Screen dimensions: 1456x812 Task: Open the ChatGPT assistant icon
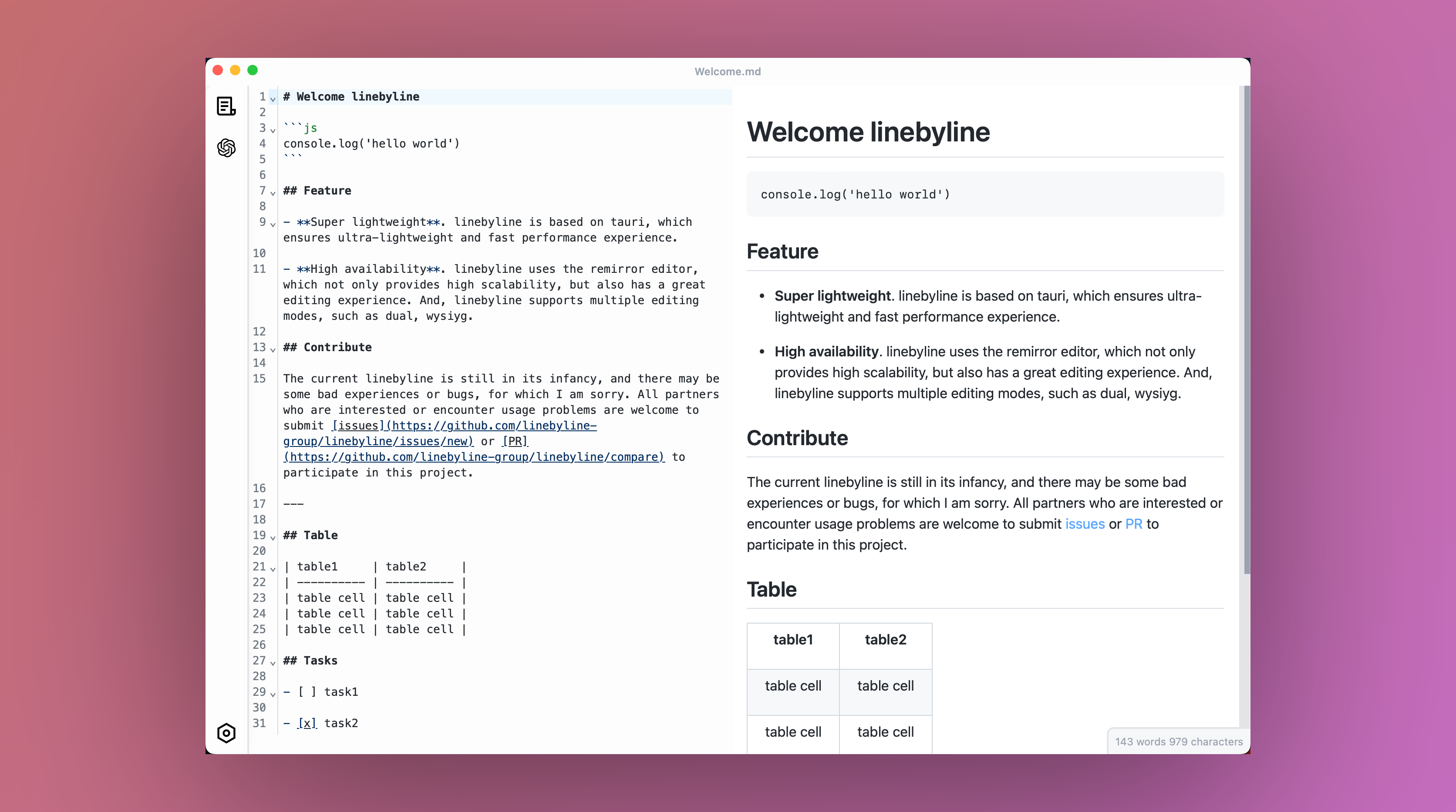tap(226, 148)
